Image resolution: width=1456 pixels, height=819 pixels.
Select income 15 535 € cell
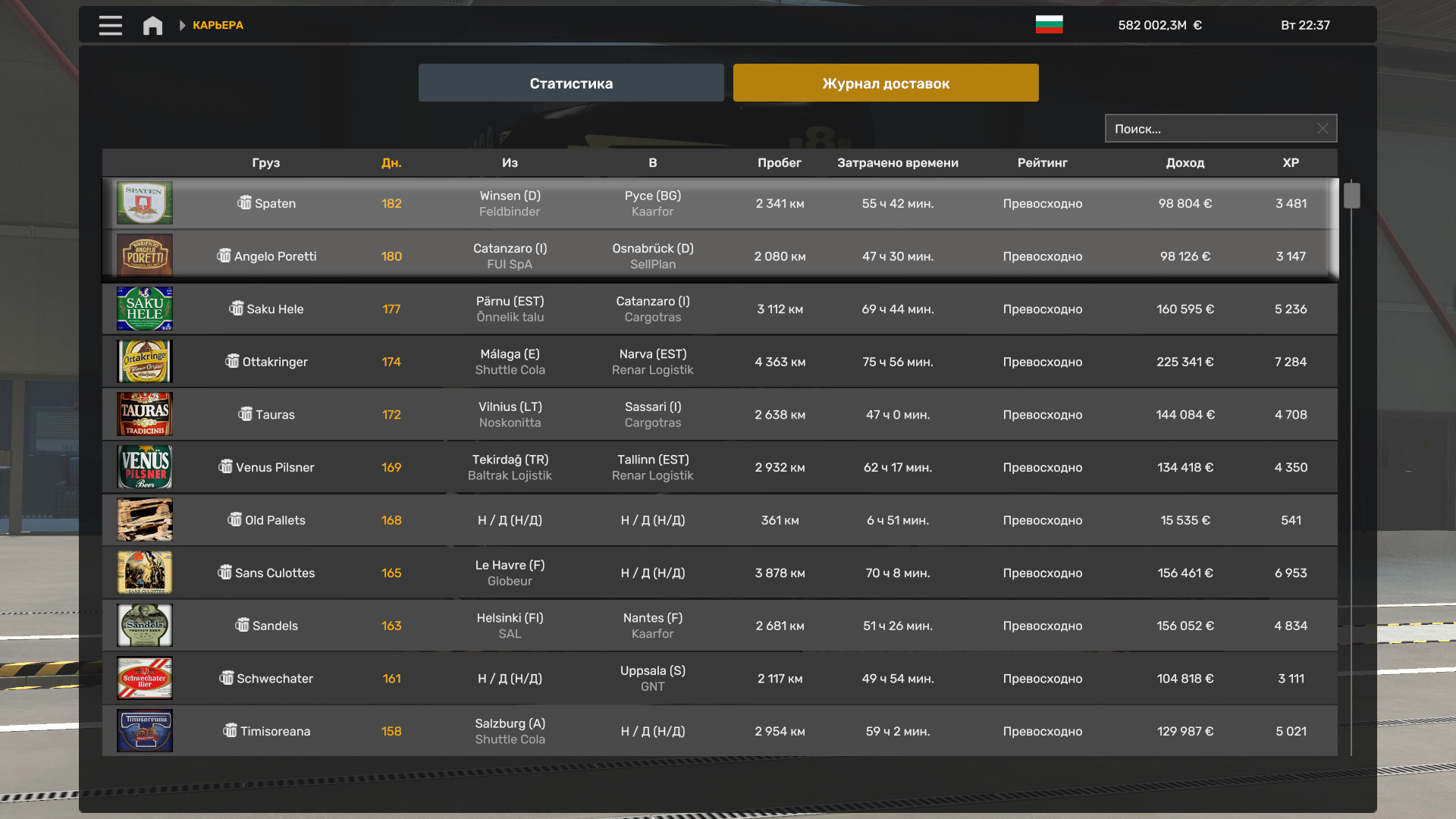click(x=1185, y=520)
